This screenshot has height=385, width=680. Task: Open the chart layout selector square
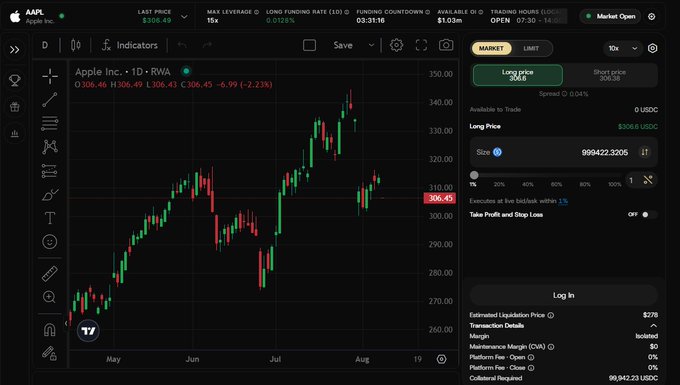click(x=309, y=45)
